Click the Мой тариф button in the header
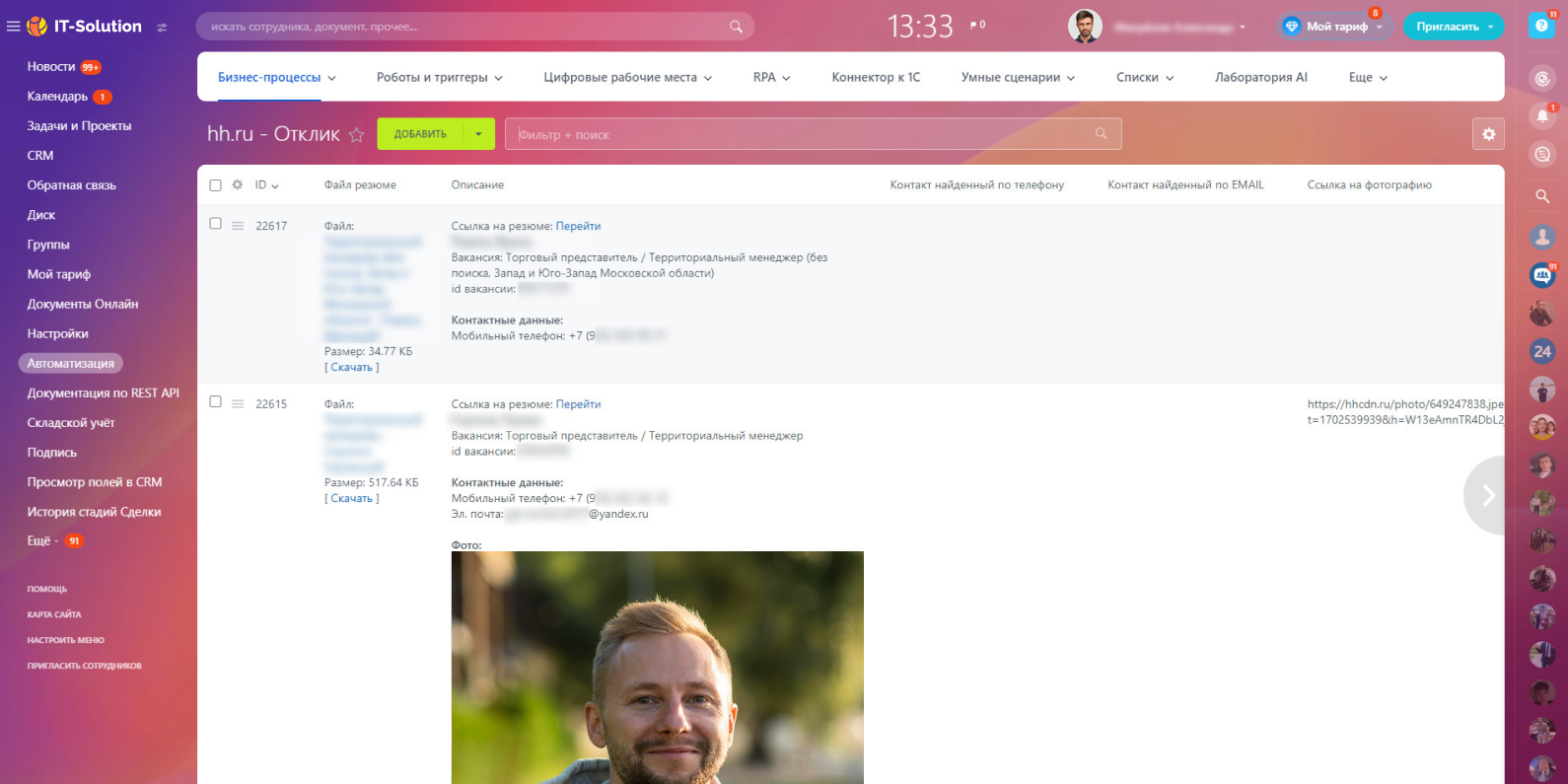 [1336, 27]
